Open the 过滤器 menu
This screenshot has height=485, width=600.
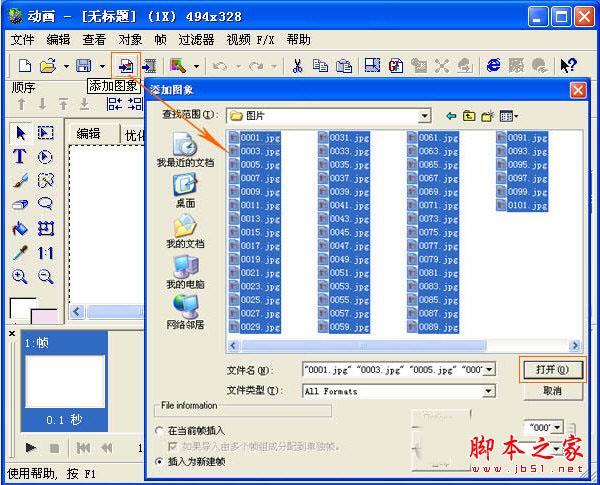(196, 39)
